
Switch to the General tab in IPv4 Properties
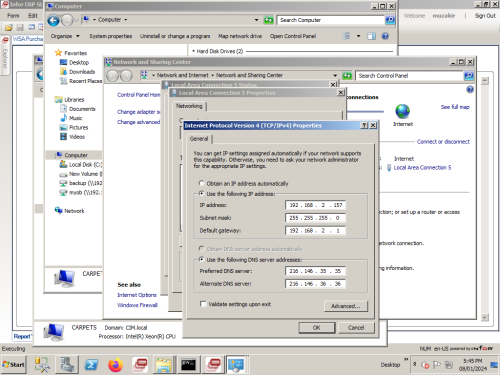(199, 139)
